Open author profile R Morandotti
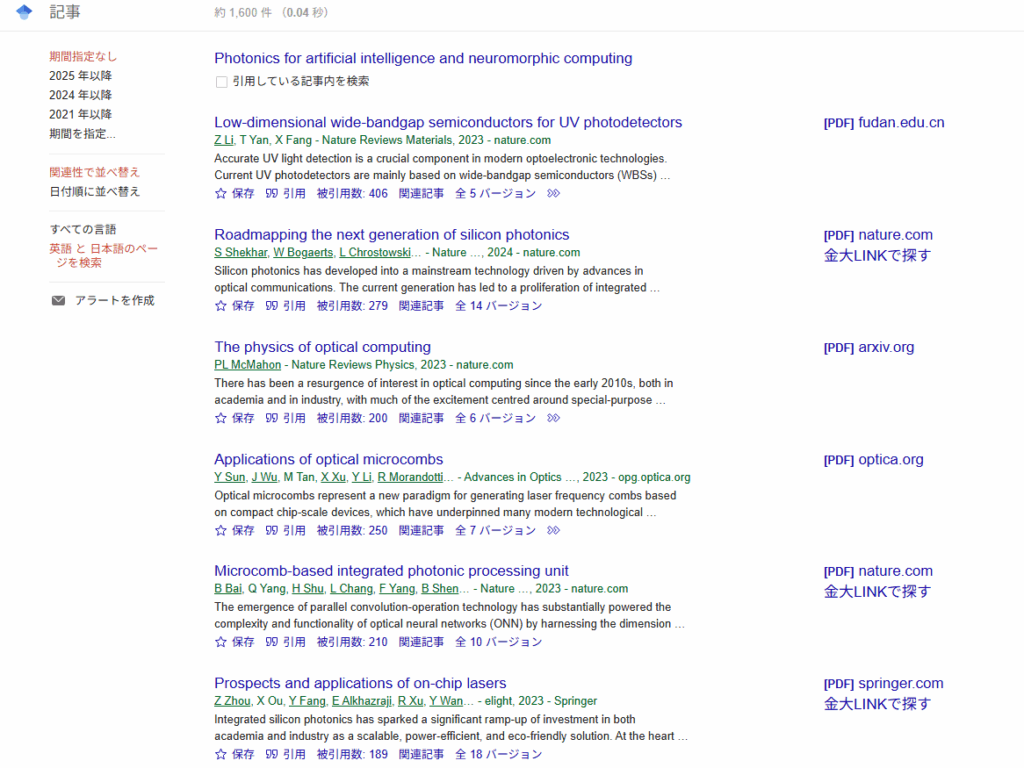The image size is (1024, 768). tap(410, 477)
